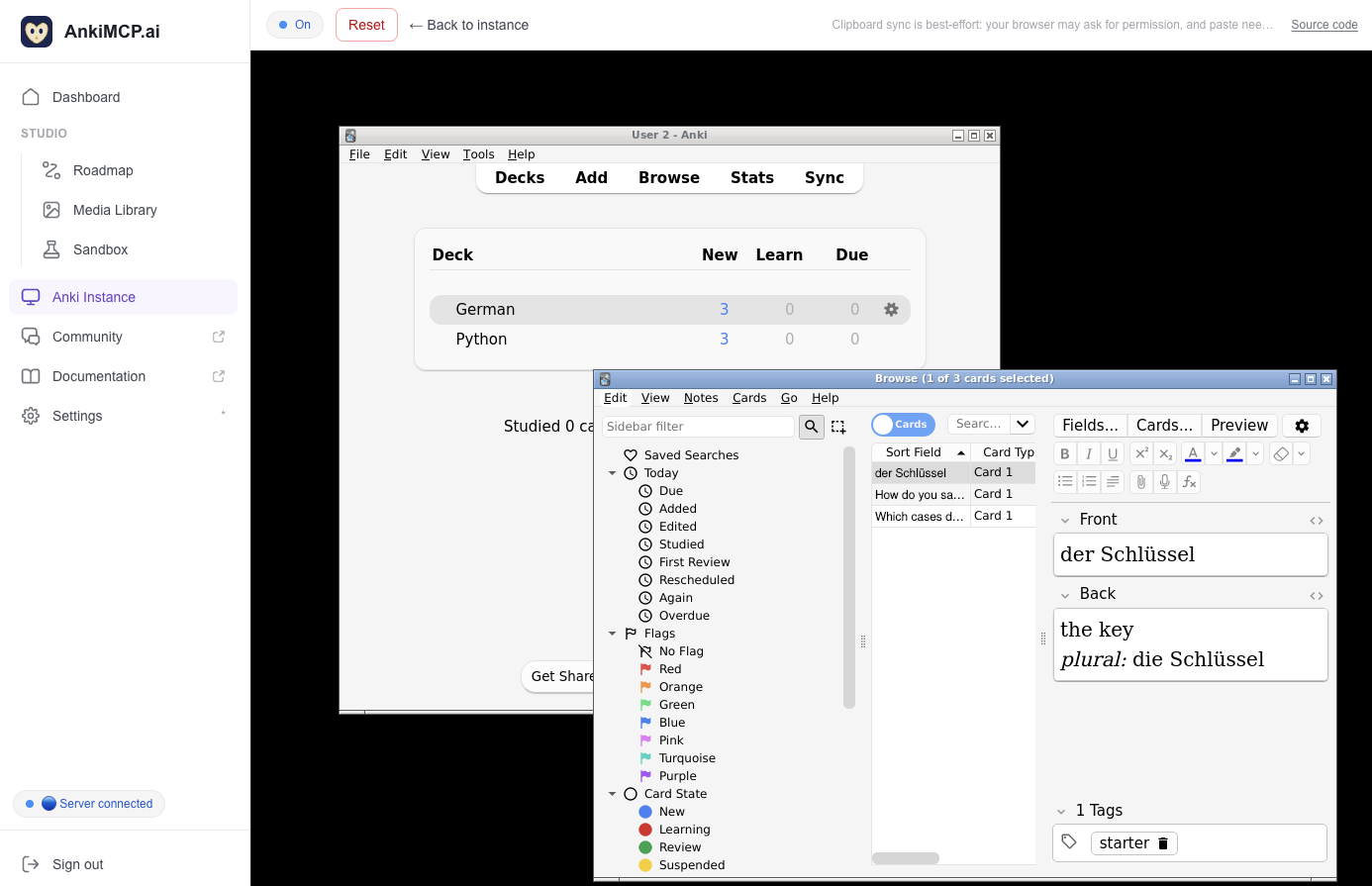This screenshot has width=1372, height=886.
Task: Toggle bold formatting in editor
Action: click(x=1065, y=453)
